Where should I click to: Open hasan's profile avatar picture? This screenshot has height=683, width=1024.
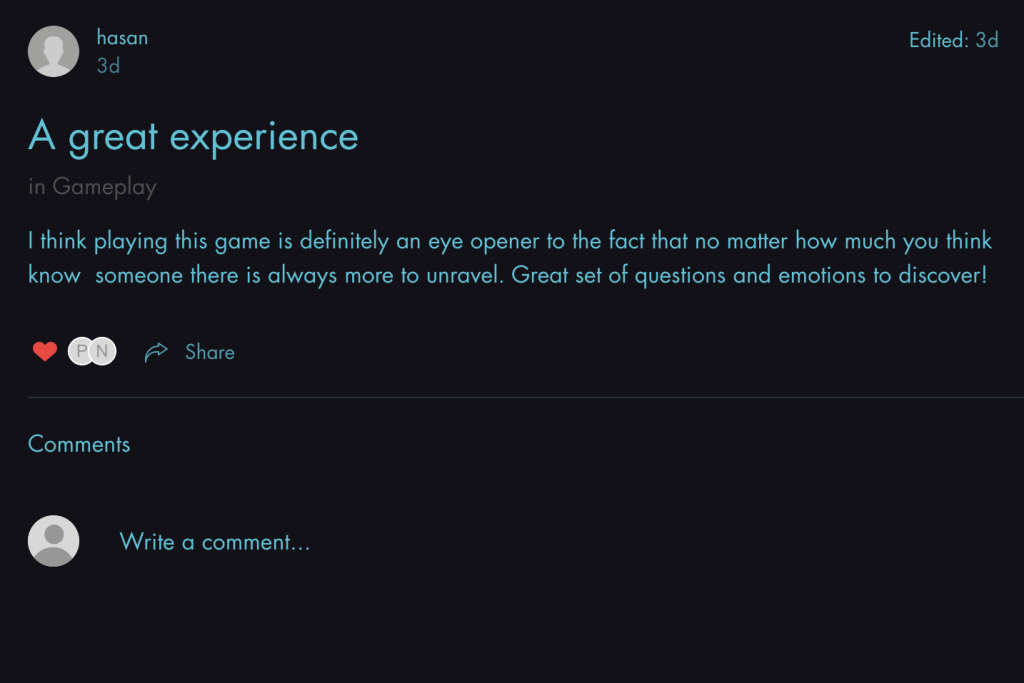(x=54, y=52)
